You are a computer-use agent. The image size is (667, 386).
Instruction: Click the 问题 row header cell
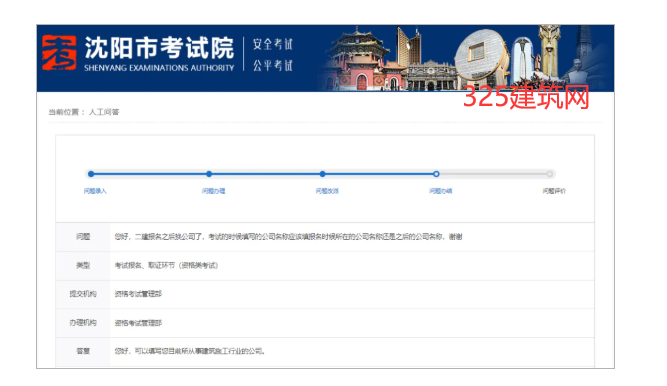click(x=83, y=237)
